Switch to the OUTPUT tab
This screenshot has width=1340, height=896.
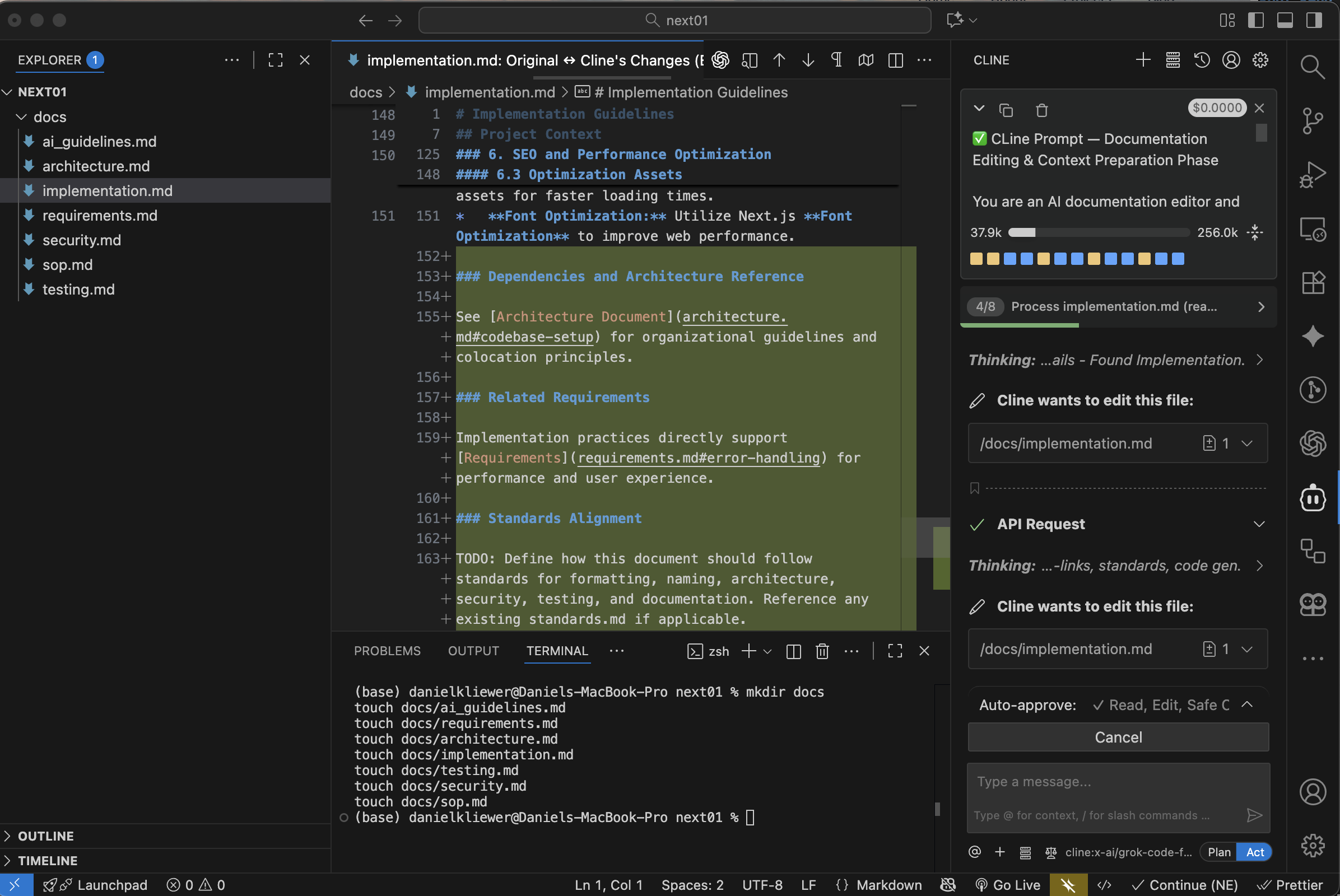[473, 651]
